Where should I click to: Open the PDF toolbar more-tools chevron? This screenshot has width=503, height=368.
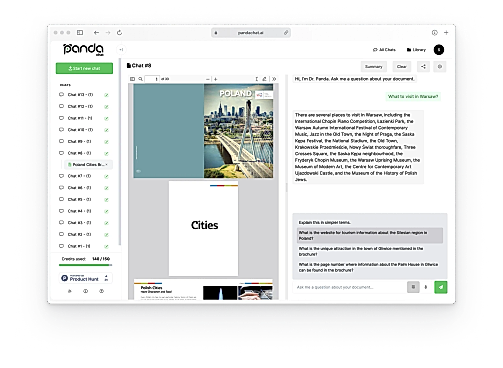tap(274, 79)
